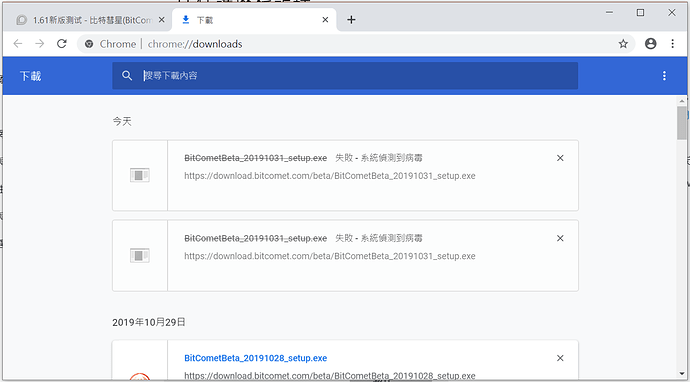Click the 2019年10月29日 date heading
This screenshot has height=382, width=690.
tap(149, 322)
